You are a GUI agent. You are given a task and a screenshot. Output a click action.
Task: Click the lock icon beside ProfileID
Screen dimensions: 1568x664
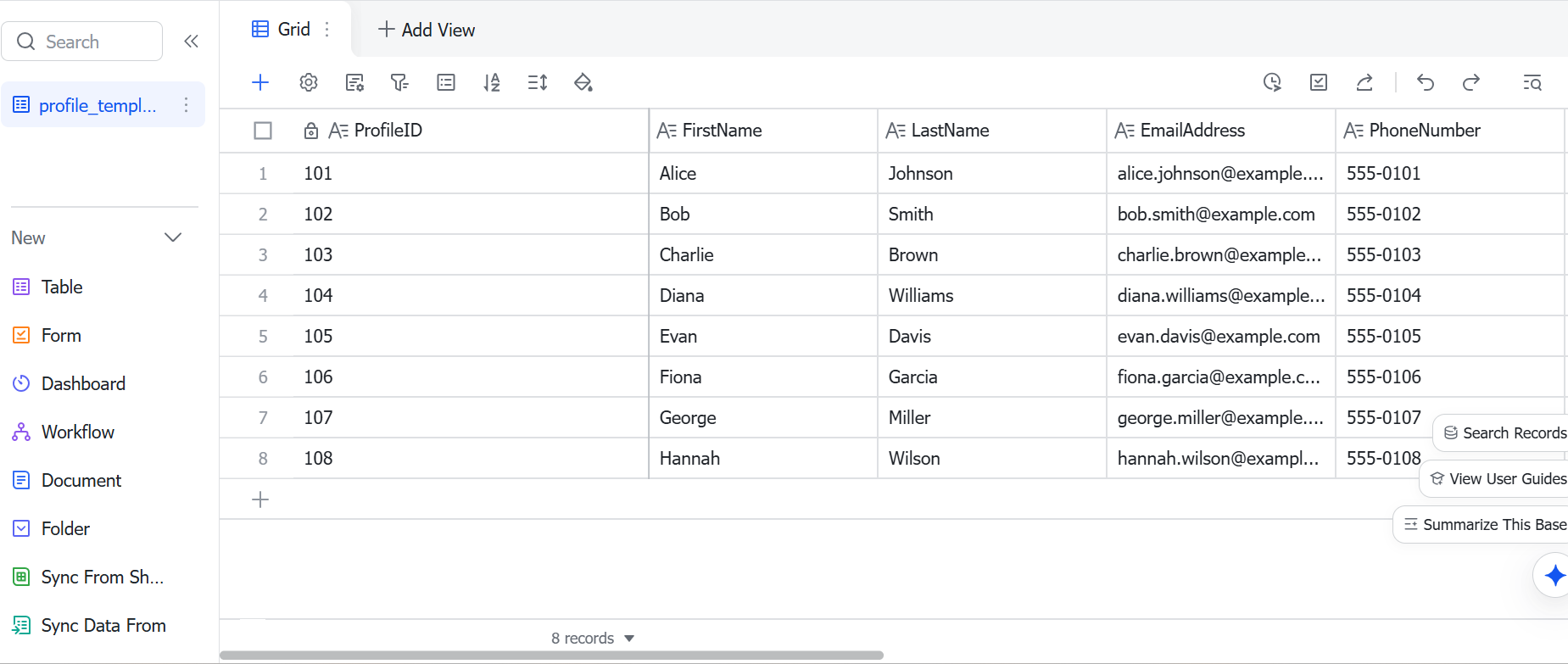[311, 131]
